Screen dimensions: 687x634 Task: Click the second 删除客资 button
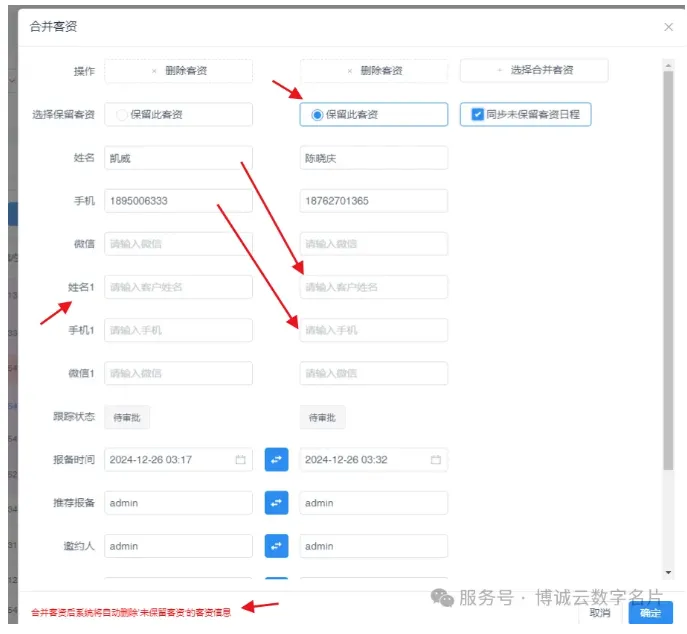point(373,71)
